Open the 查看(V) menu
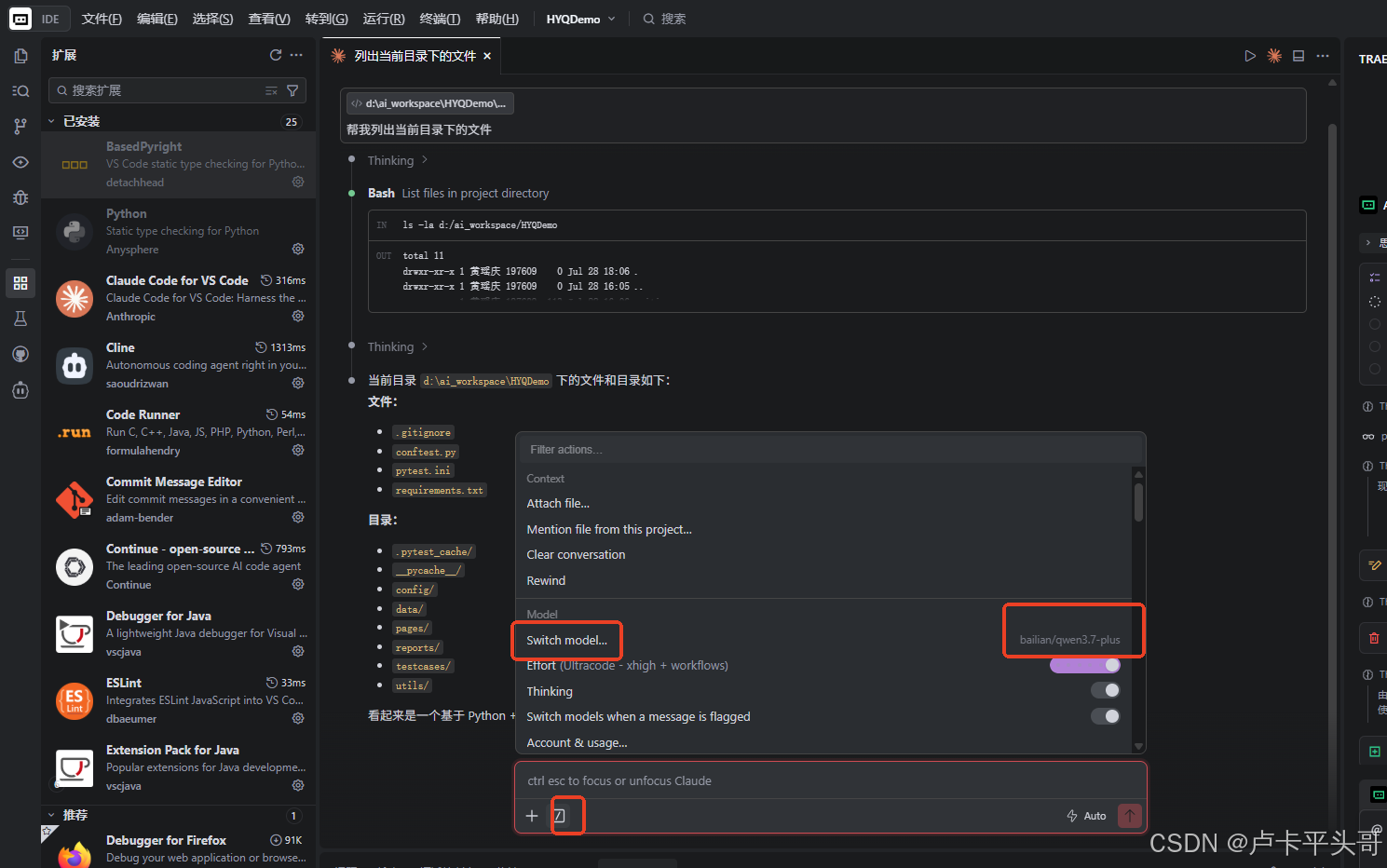 point(269,19)
